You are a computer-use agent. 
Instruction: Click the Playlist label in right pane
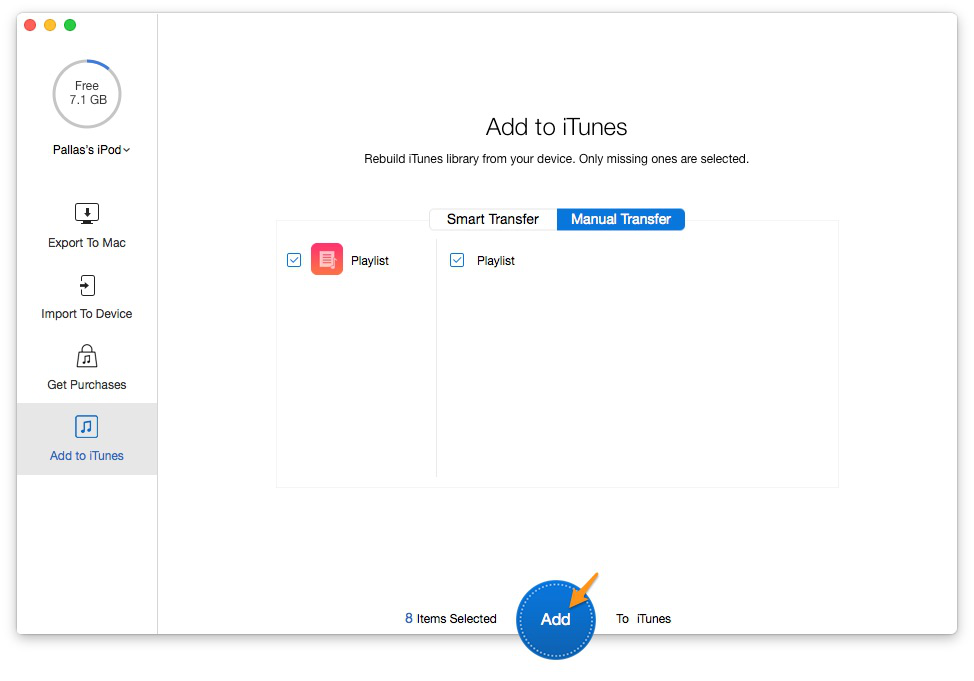(x=496, y=260)
